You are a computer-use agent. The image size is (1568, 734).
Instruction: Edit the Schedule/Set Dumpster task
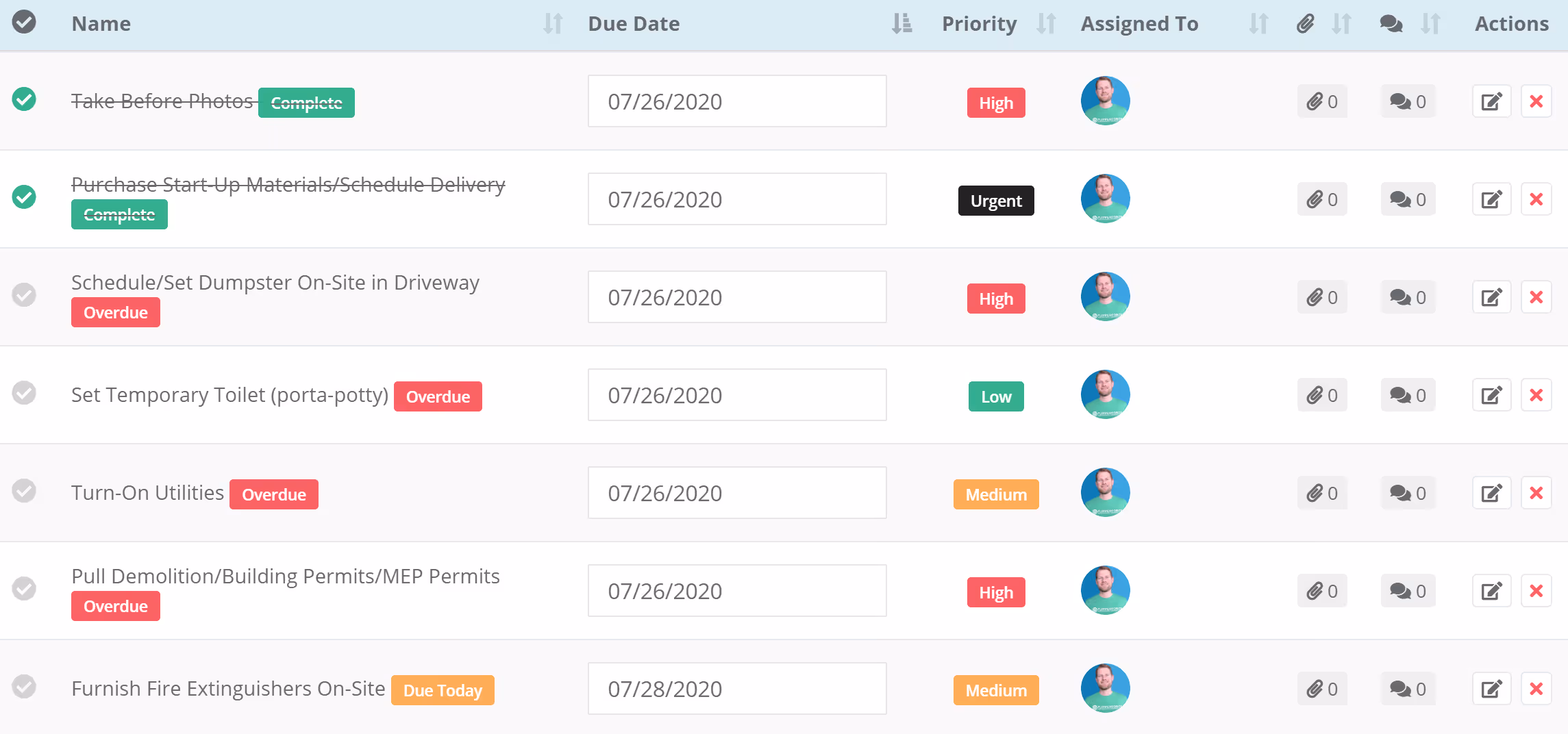[1491, 297]
